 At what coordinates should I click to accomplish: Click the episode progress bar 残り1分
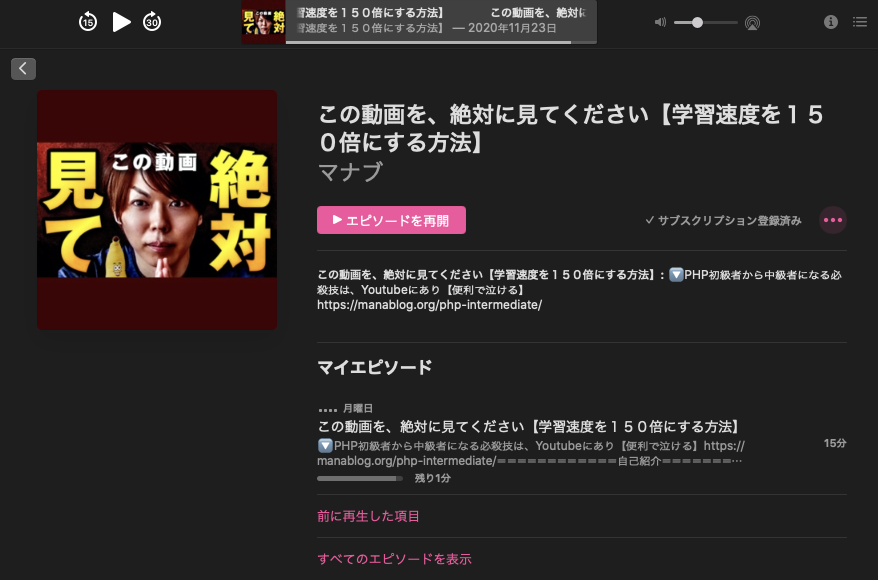click(360, 478)
